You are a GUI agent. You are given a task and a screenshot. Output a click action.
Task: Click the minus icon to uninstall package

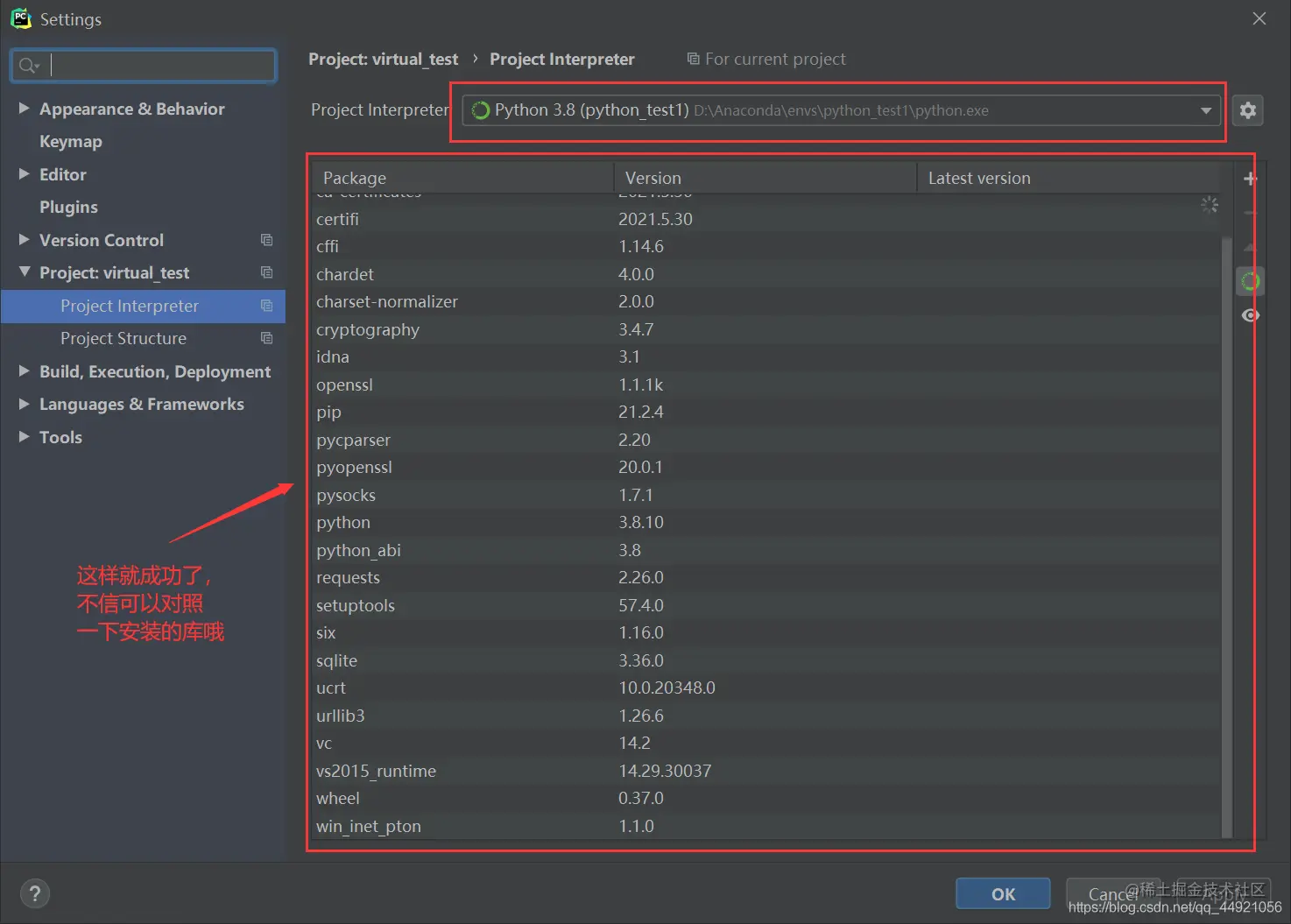point(1250,213)
